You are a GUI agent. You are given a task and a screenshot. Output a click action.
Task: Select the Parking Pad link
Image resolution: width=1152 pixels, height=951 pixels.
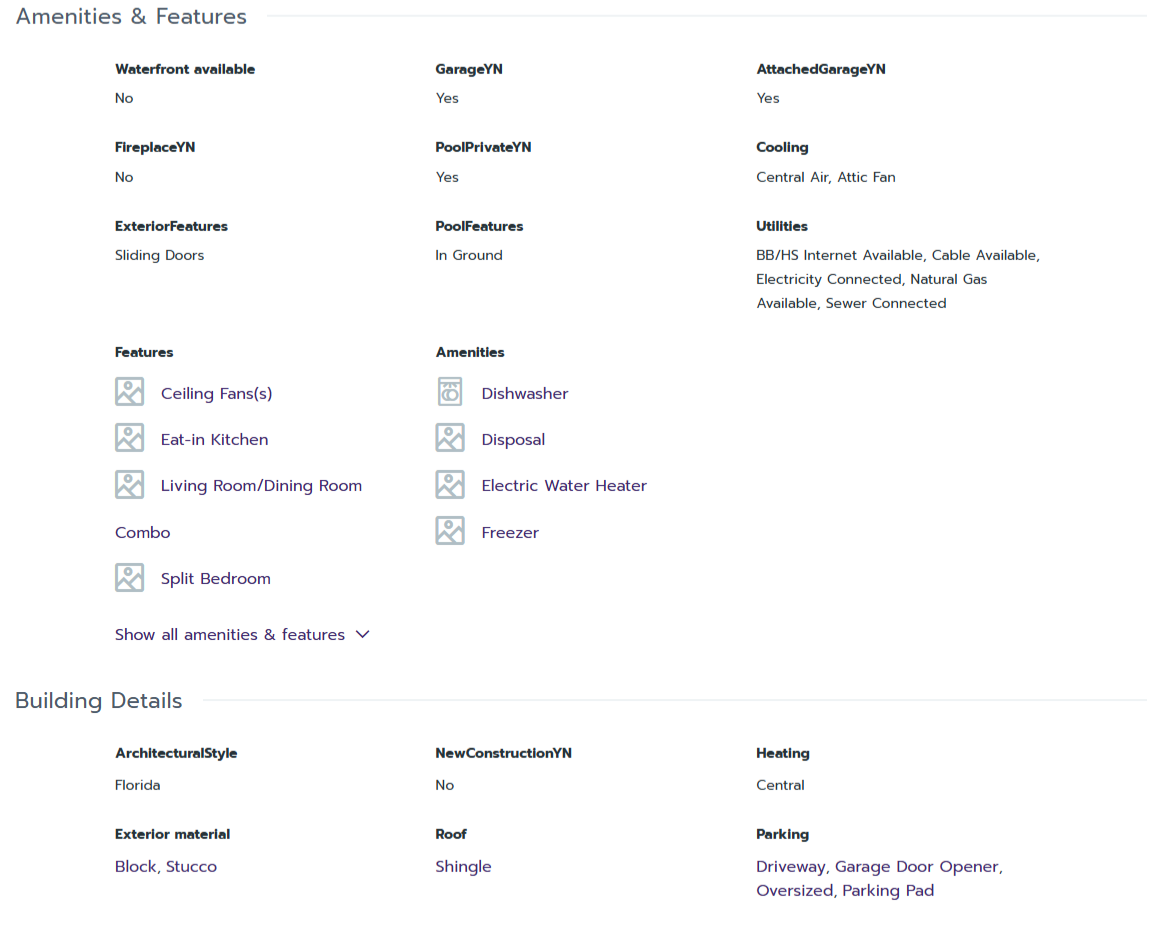(x=887, y=891)
